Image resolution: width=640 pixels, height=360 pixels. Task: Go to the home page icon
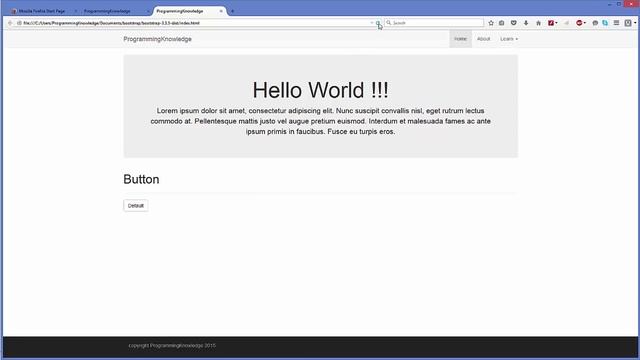(538, 23)
